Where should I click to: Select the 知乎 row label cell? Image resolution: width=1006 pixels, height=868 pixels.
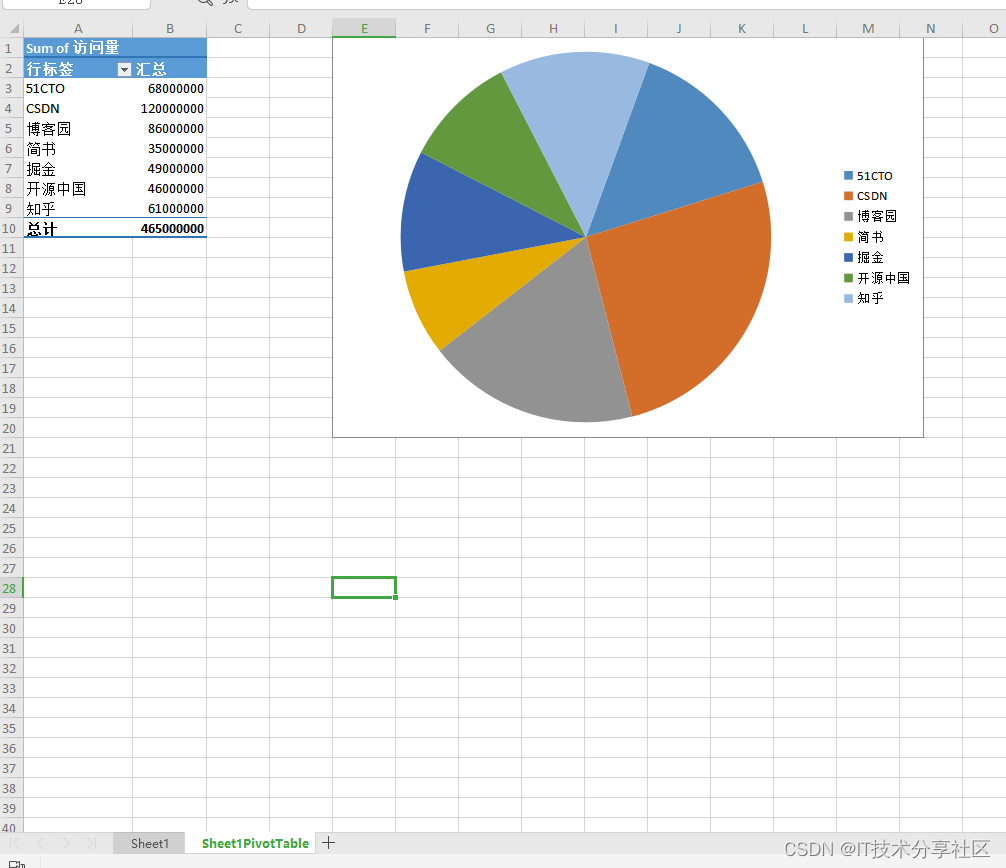(x=78, y=208)
